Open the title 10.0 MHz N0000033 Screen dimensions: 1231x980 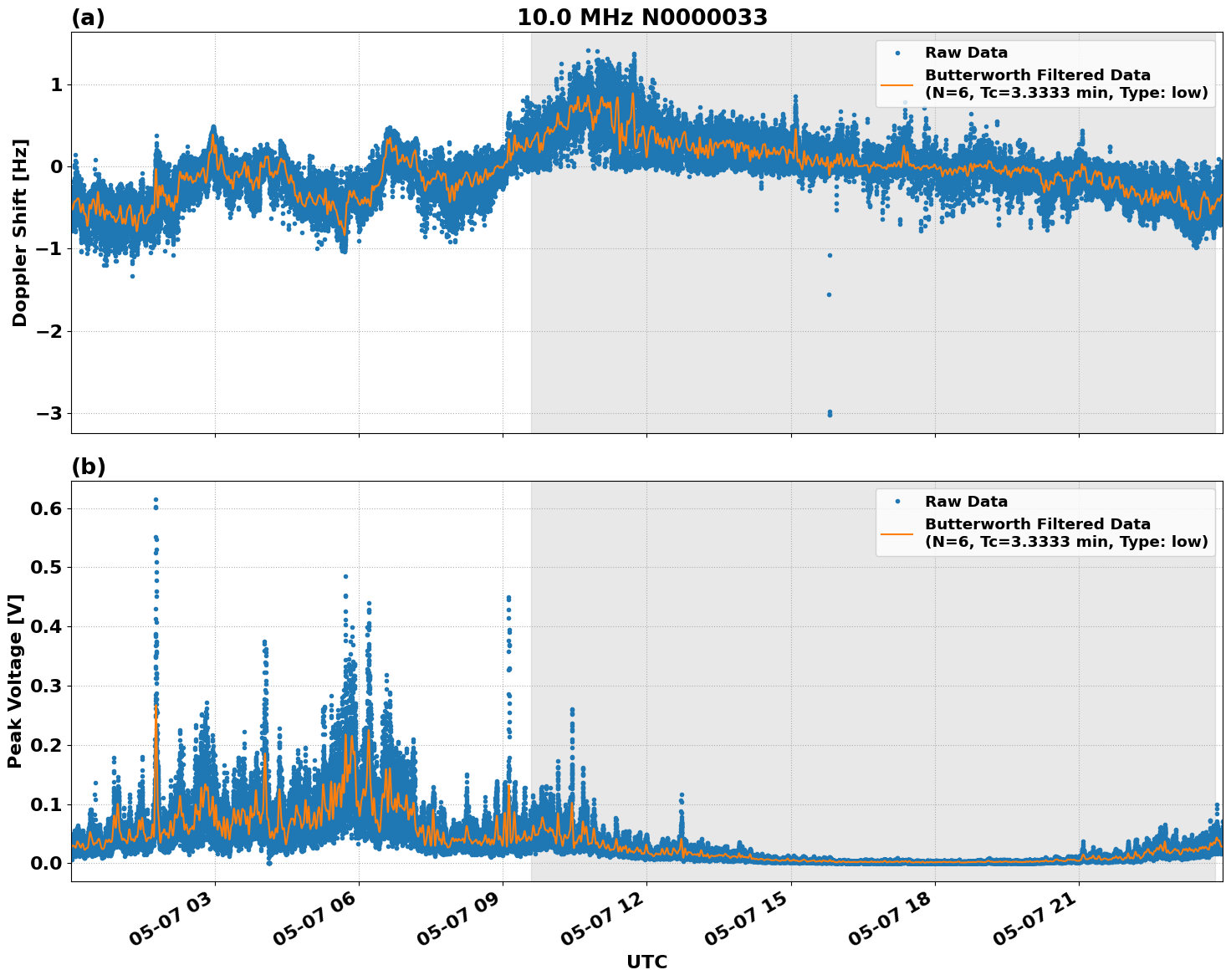point(641,17)
